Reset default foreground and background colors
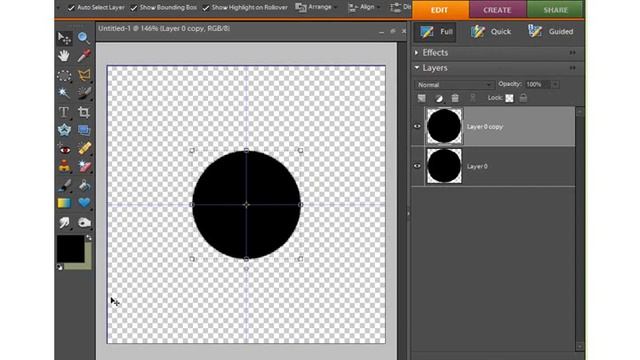640x360 pixels. [x=60, y=267]
